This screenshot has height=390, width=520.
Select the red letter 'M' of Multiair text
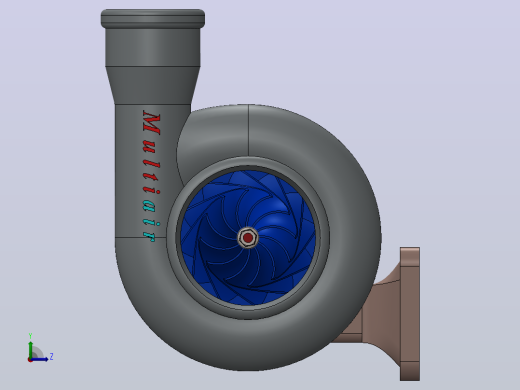(x=152, y=123)
